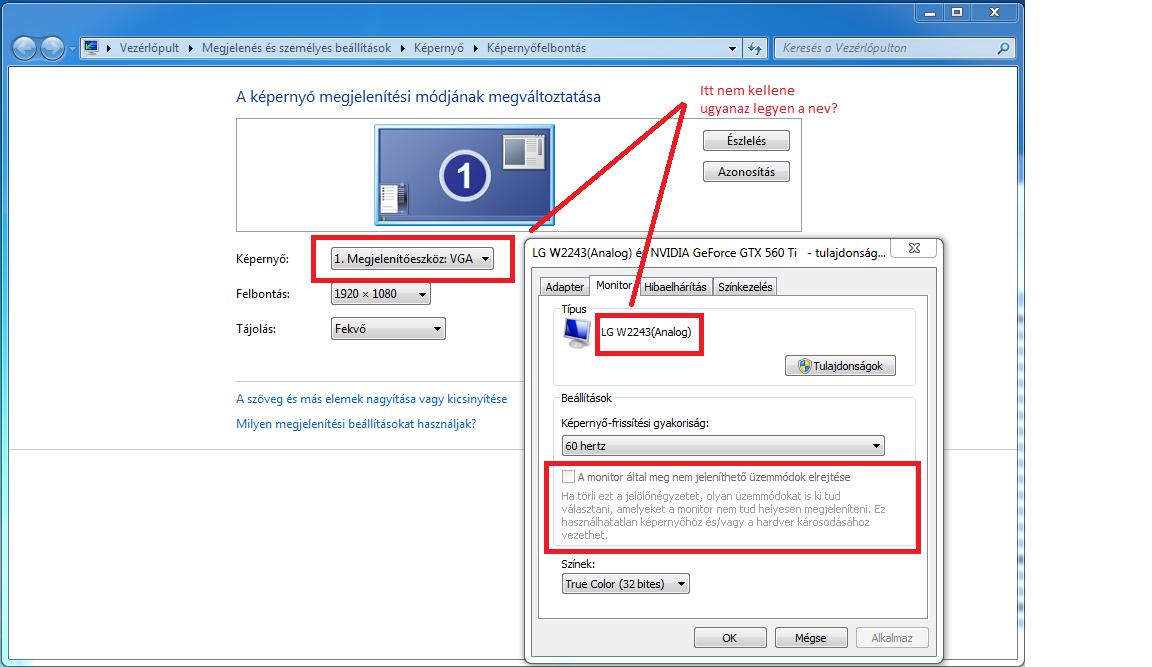Click the magnifier search icon
Viewport: 1152px width, 667px height.
1004,48
